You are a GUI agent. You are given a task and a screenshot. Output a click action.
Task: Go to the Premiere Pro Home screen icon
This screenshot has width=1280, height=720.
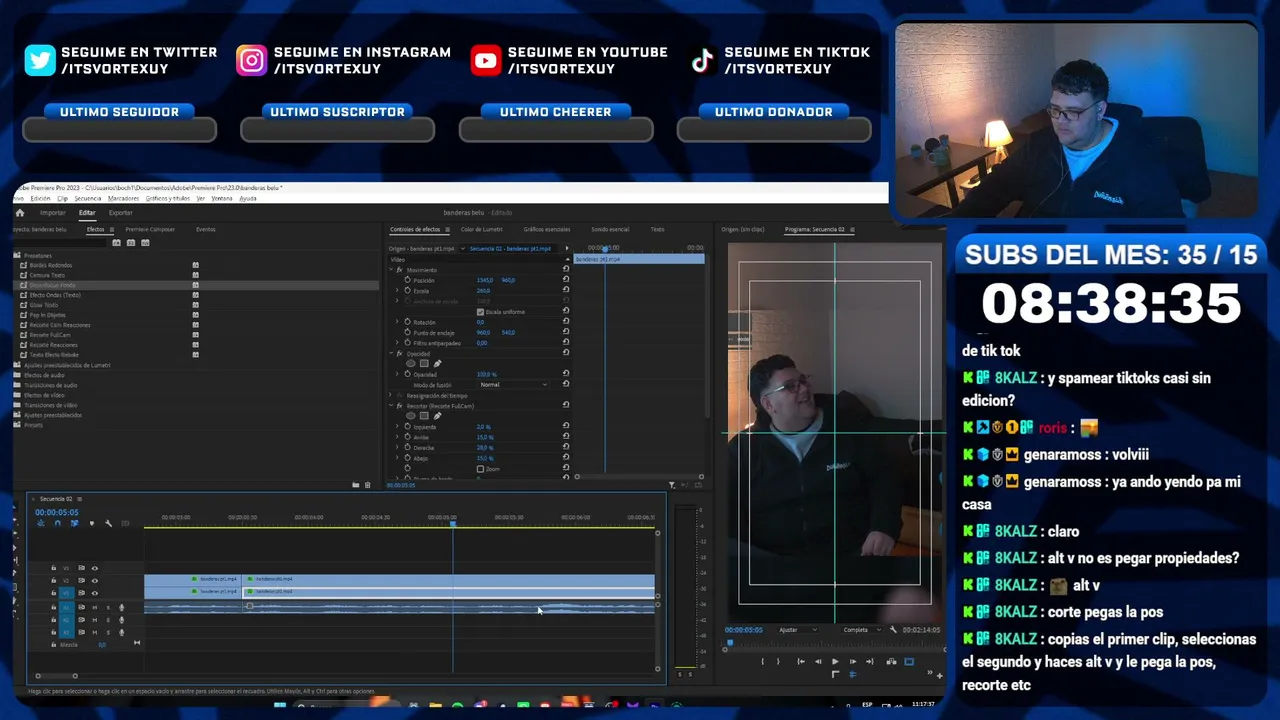coord(19,213)
